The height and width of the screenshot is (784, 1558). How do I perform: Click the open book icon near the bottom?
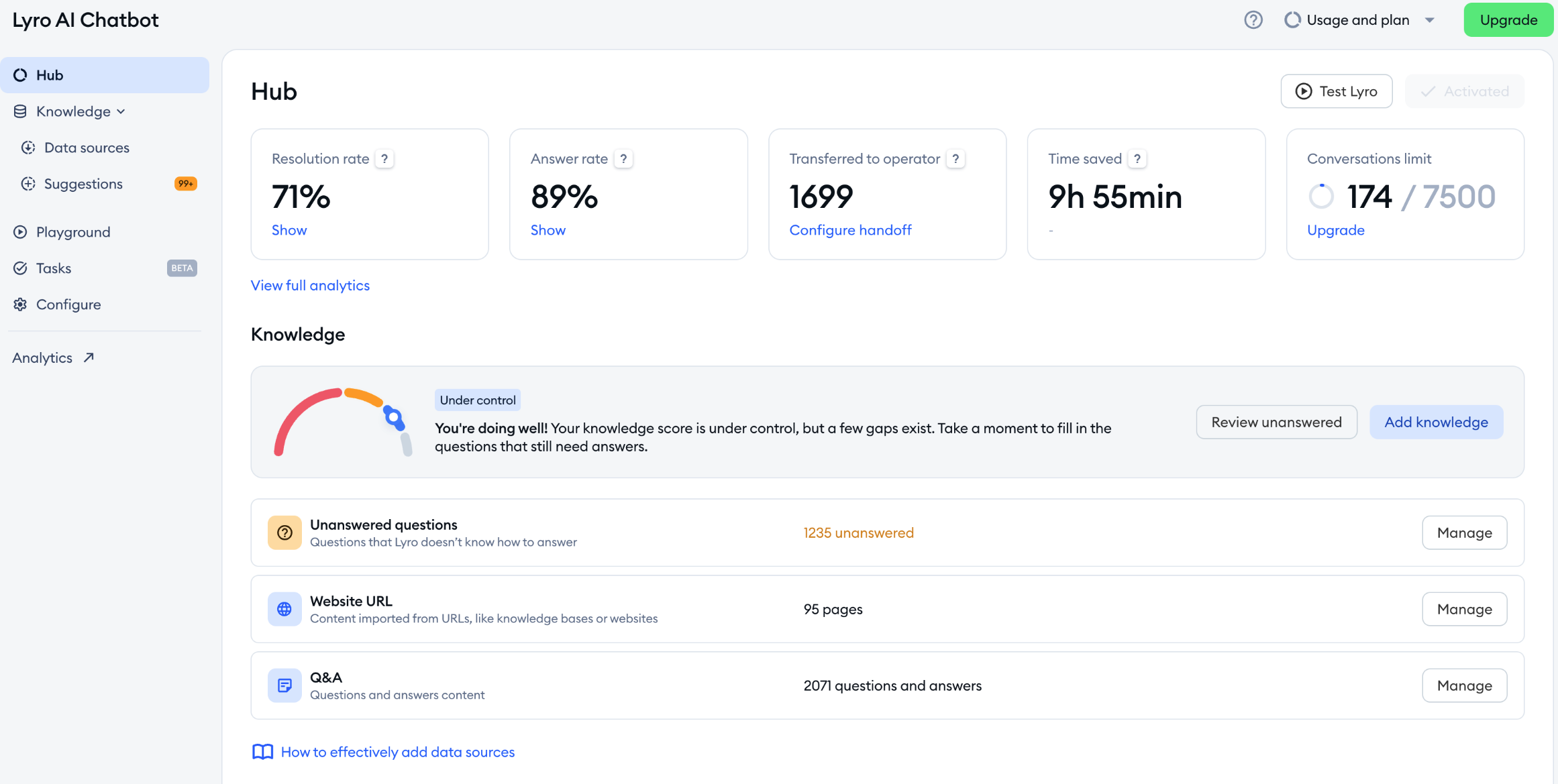262,752
